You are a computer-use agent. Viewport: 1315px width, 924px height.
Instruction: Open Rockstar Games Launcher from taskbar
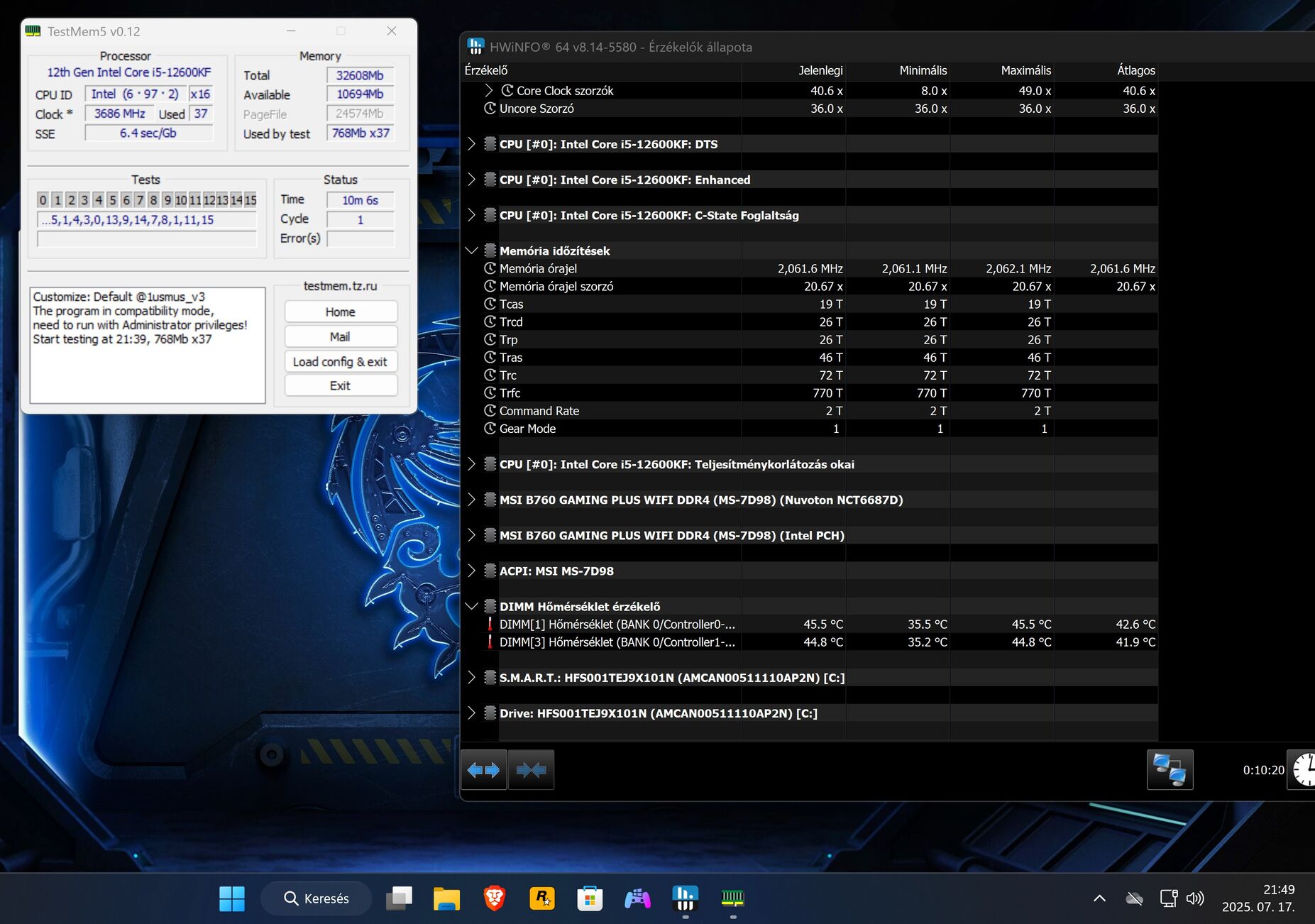pyautogui.click(x=542, y=898)
